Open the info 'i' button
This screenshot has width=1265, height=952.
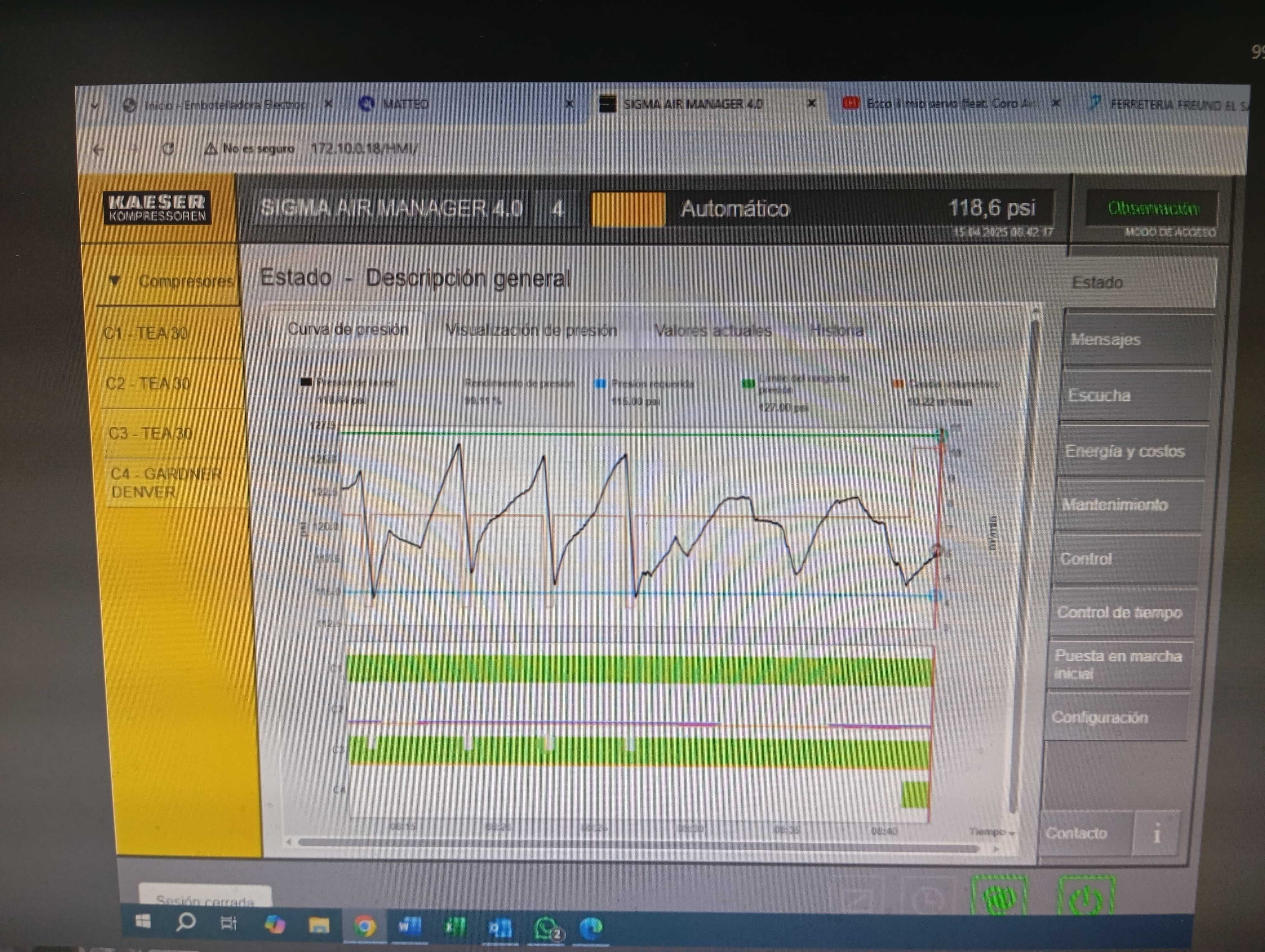coord(1156,833)
